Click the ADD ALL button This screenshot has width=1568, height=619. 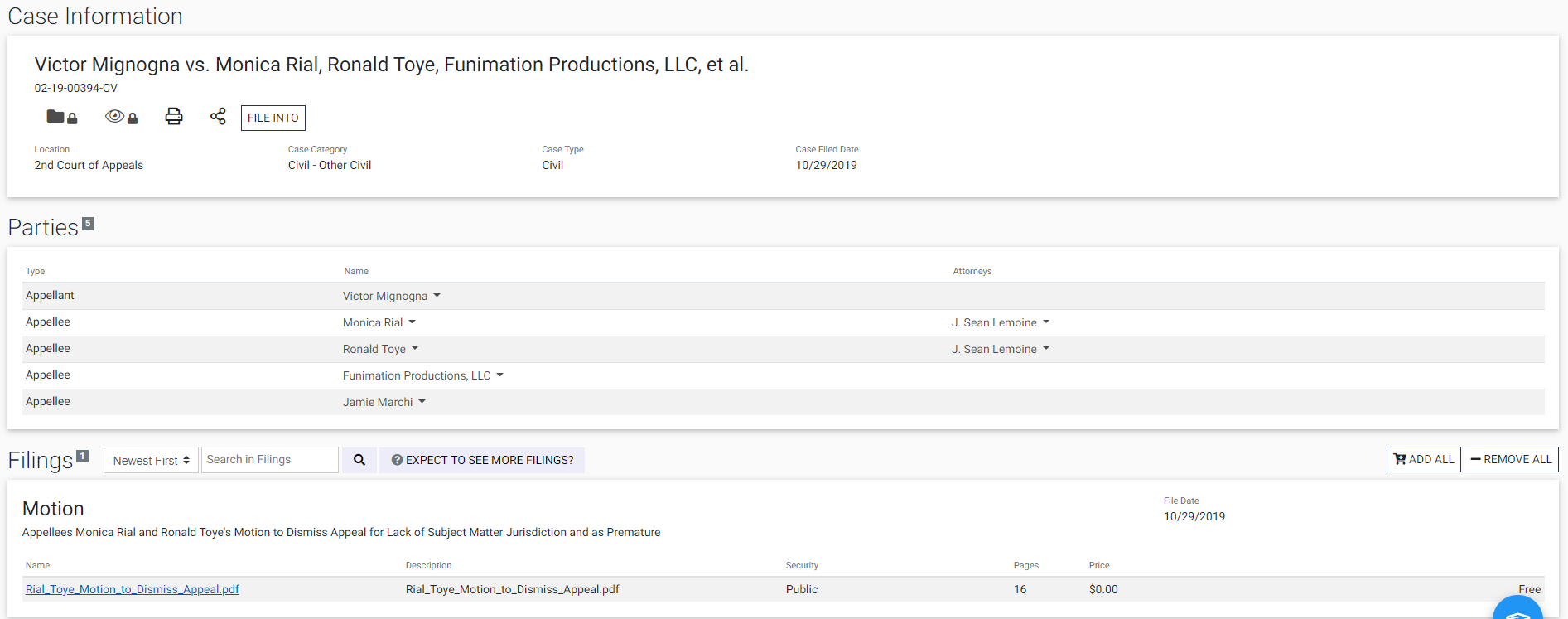(1424, 459)
